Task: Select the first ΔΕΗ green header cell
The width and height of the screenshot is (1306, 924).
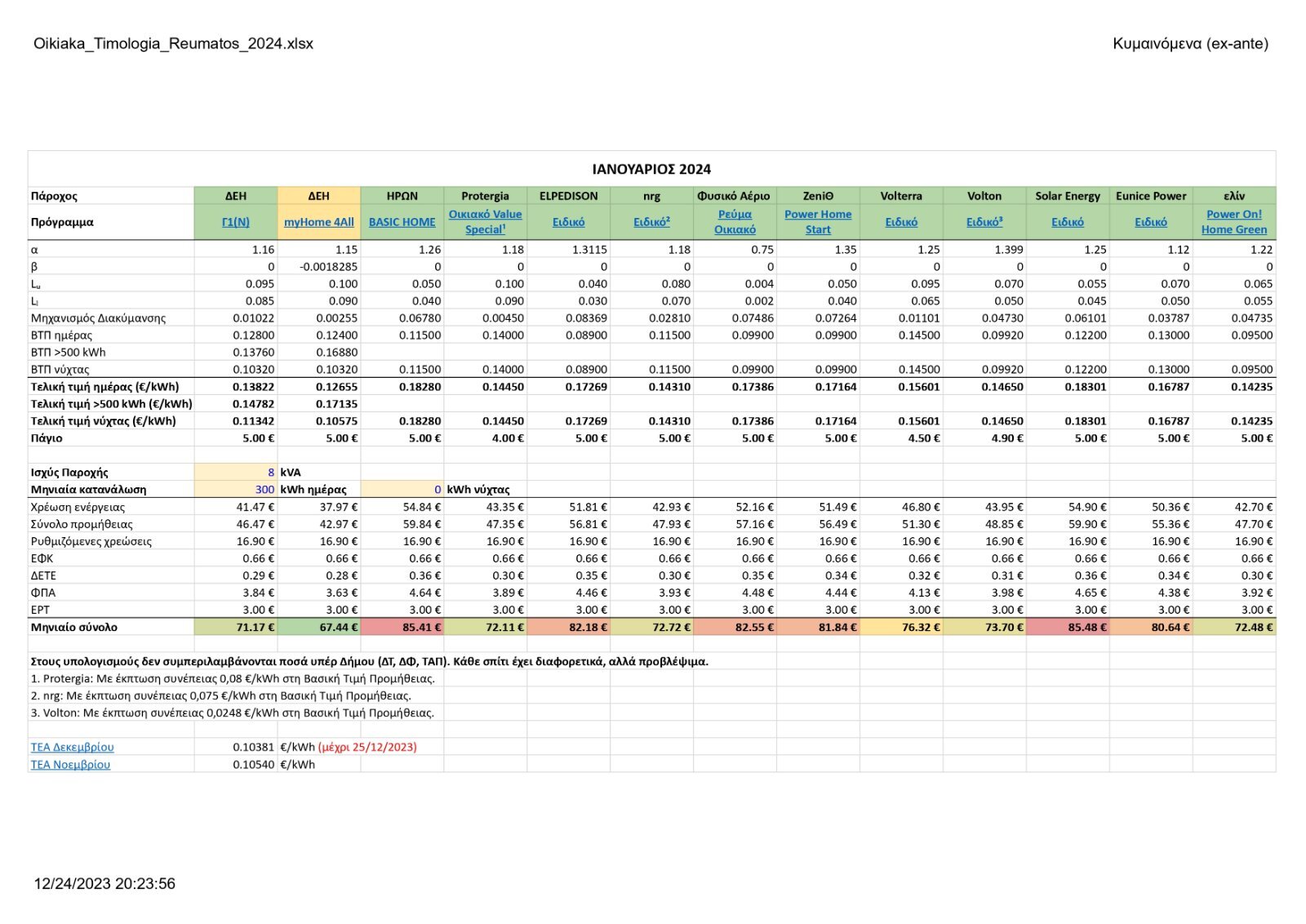Action: (236, 196)
